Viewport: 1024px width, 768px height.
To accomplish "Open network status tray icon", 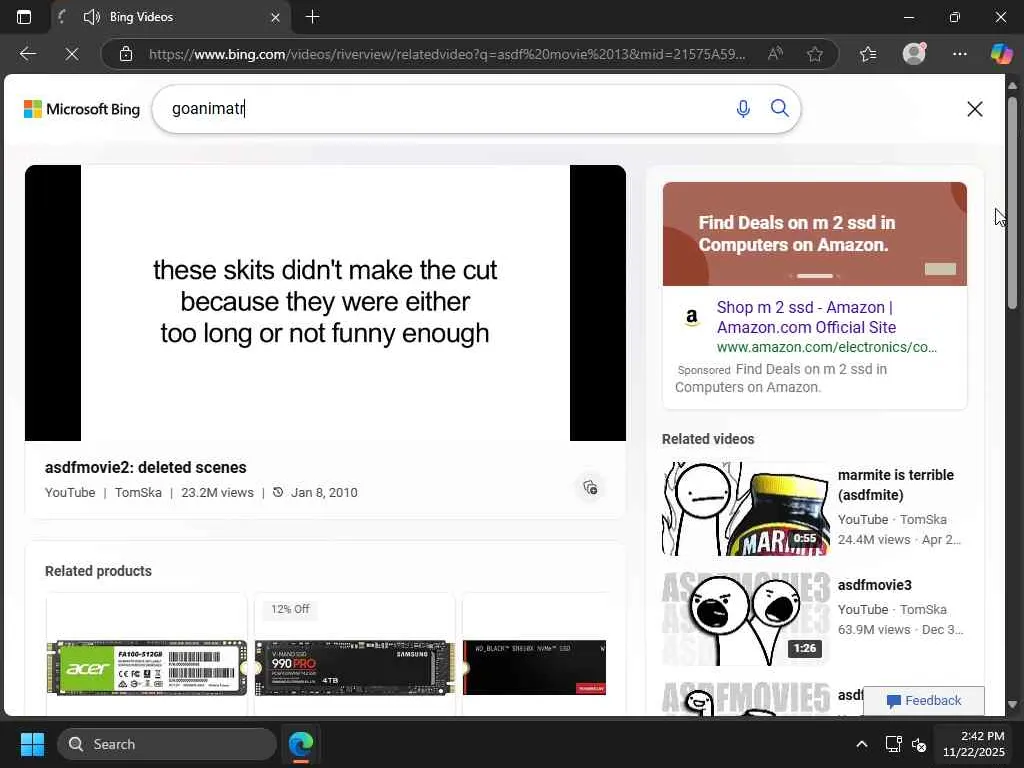I will click(x=893, y=744).
